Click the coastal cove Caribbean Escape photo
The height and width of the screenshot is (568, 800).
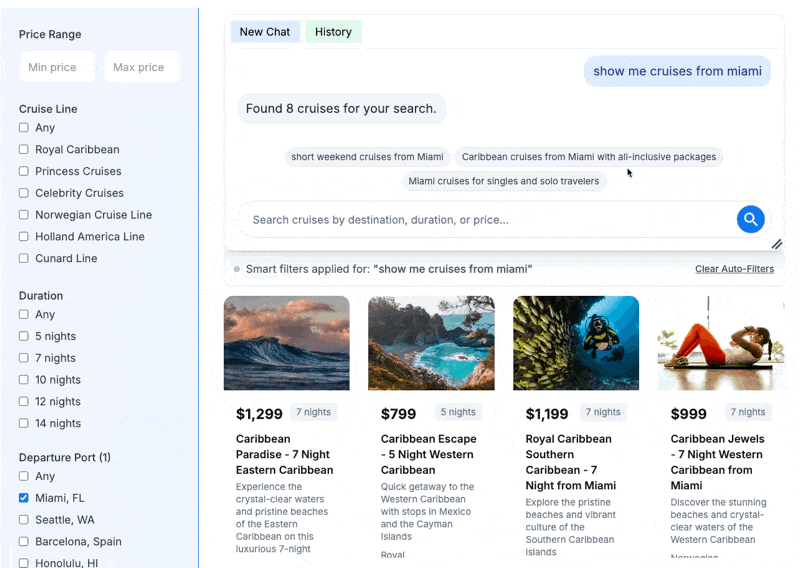pyautogui.click(x=431, y=343)
